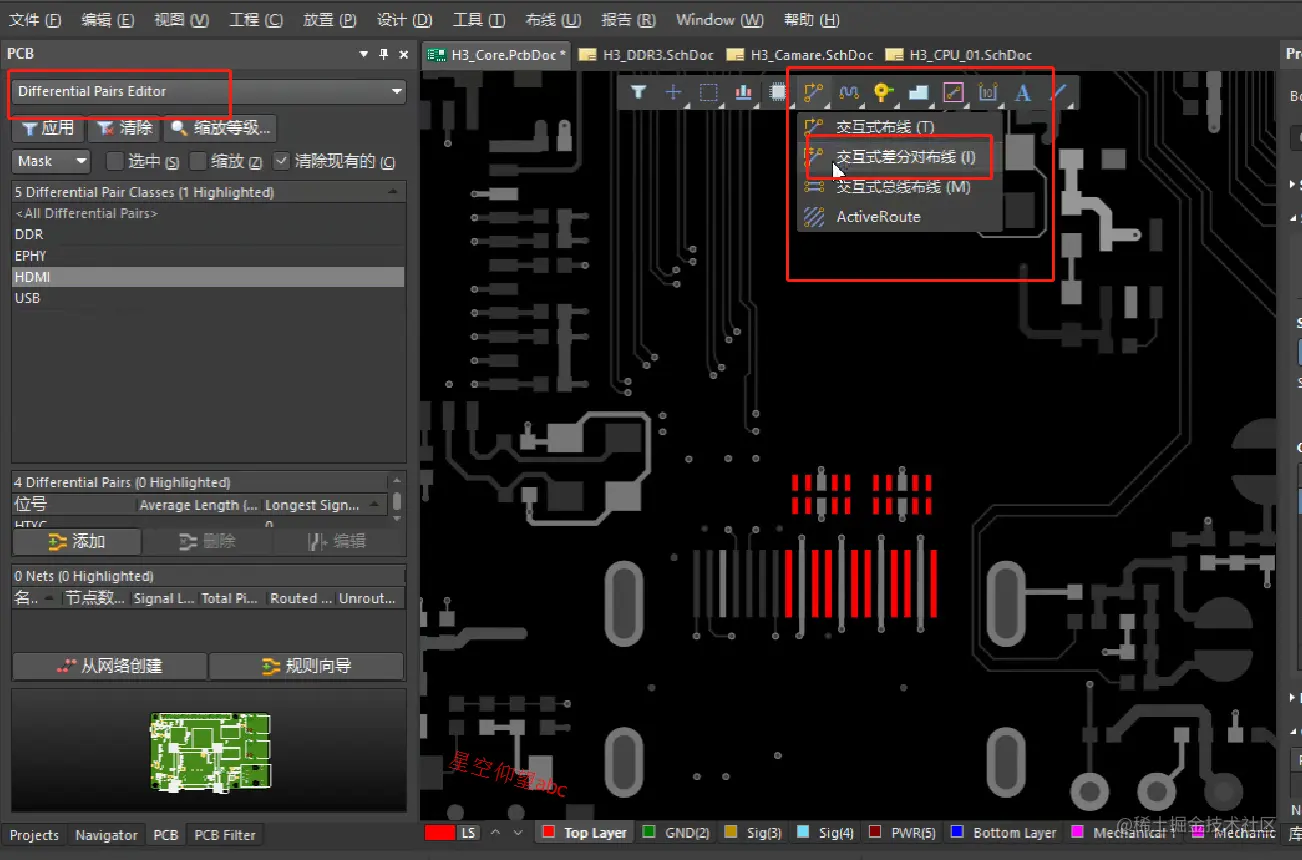This screenshot has width=1302, height=860.
Task: Open the 规则向导 rule wizard button
Action: 306,666
